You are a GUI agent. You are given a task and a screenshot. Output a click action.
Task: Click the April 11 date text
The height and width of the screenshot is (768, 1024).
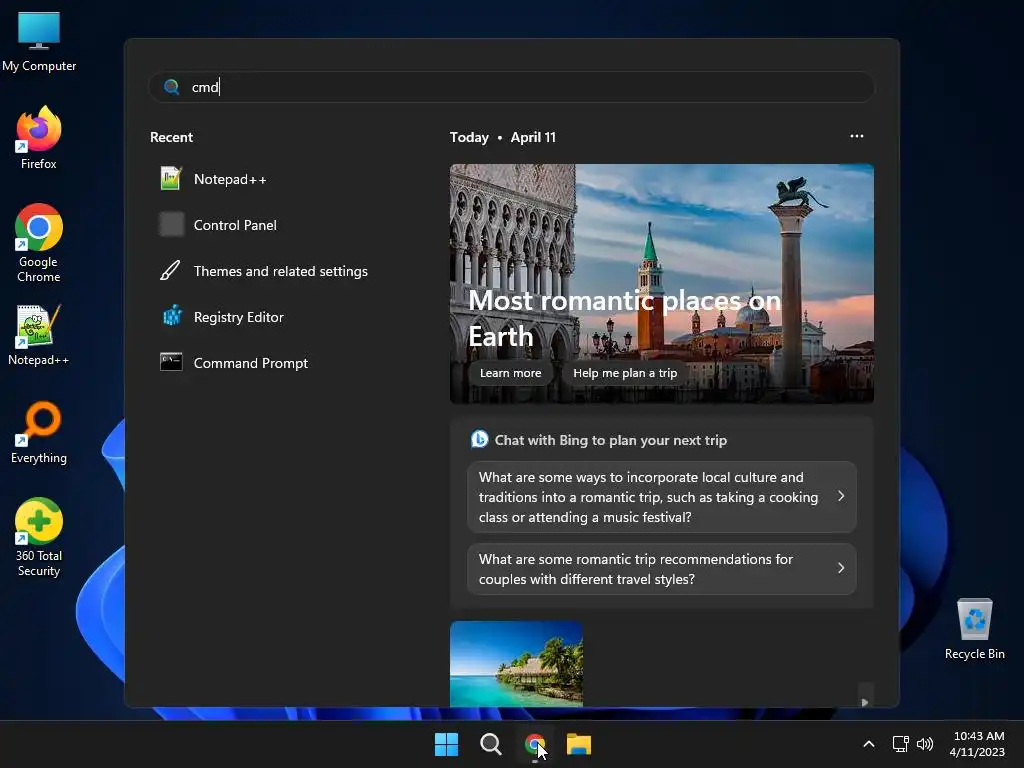click(533, 137)
